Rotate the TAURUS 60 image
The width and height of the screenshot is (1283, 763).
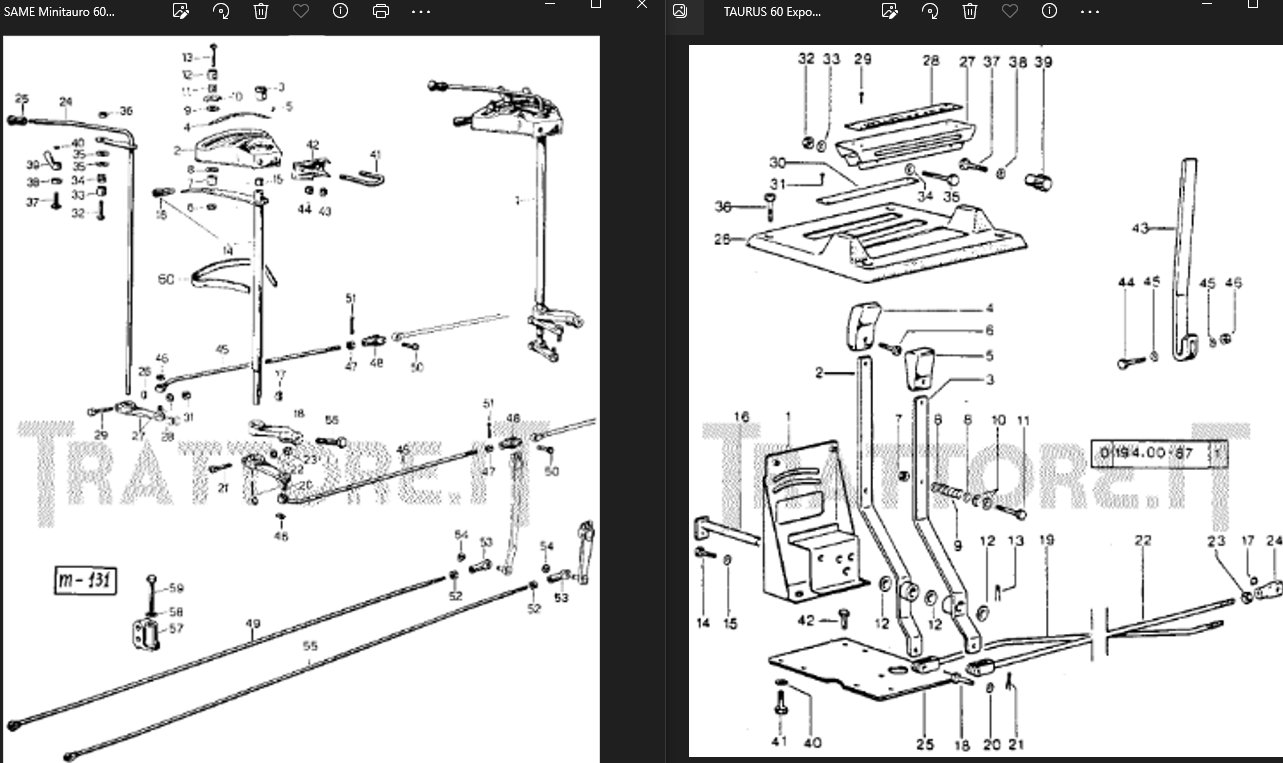930,11
